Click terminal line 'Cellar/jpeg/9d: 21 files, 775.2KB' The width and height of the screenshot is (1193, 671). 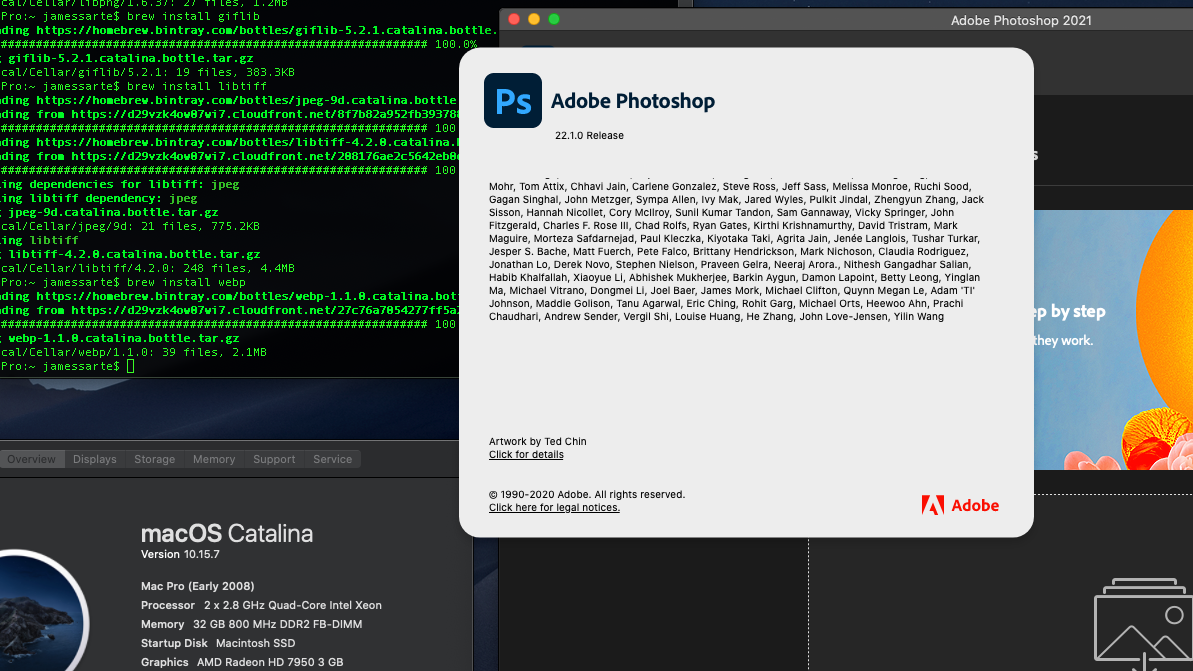click(x=130, y=226)
